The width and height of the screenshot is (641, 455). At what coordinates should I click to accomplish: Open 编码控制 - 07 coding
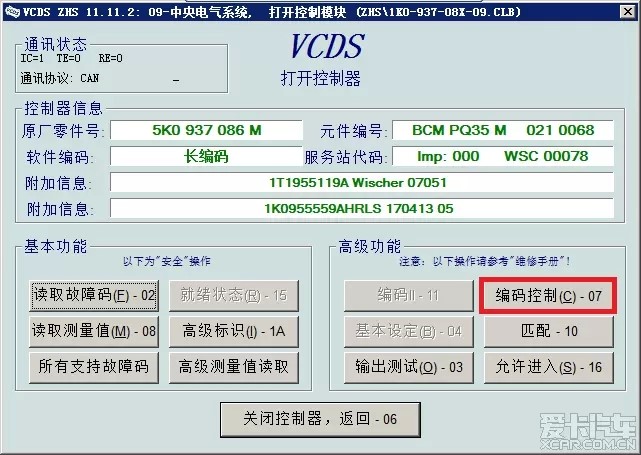[x=548, y=296]
